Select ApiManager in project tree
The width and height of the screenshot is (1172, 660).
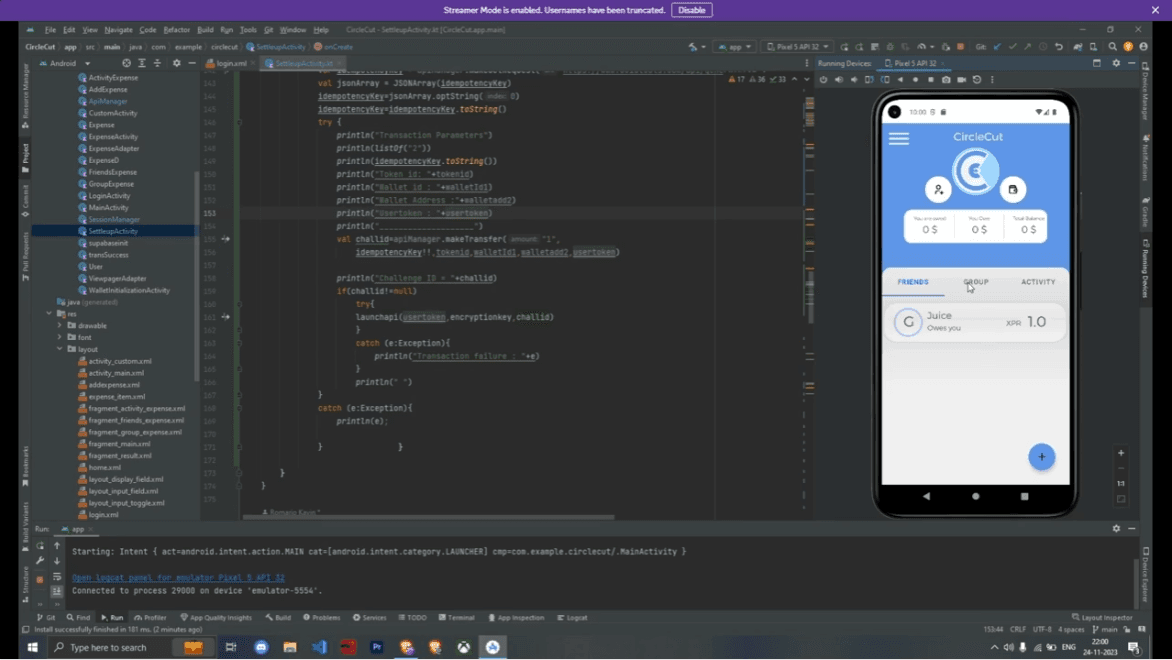(108, 101)
